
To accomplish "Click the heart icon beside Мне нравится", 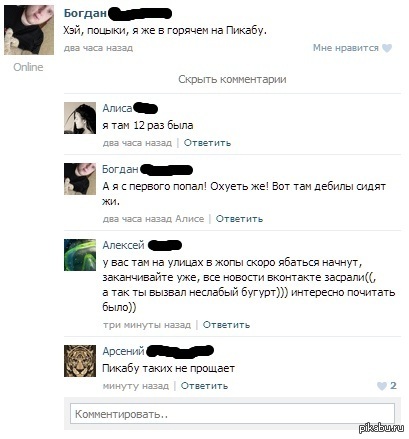I will (x=387, y=48).
